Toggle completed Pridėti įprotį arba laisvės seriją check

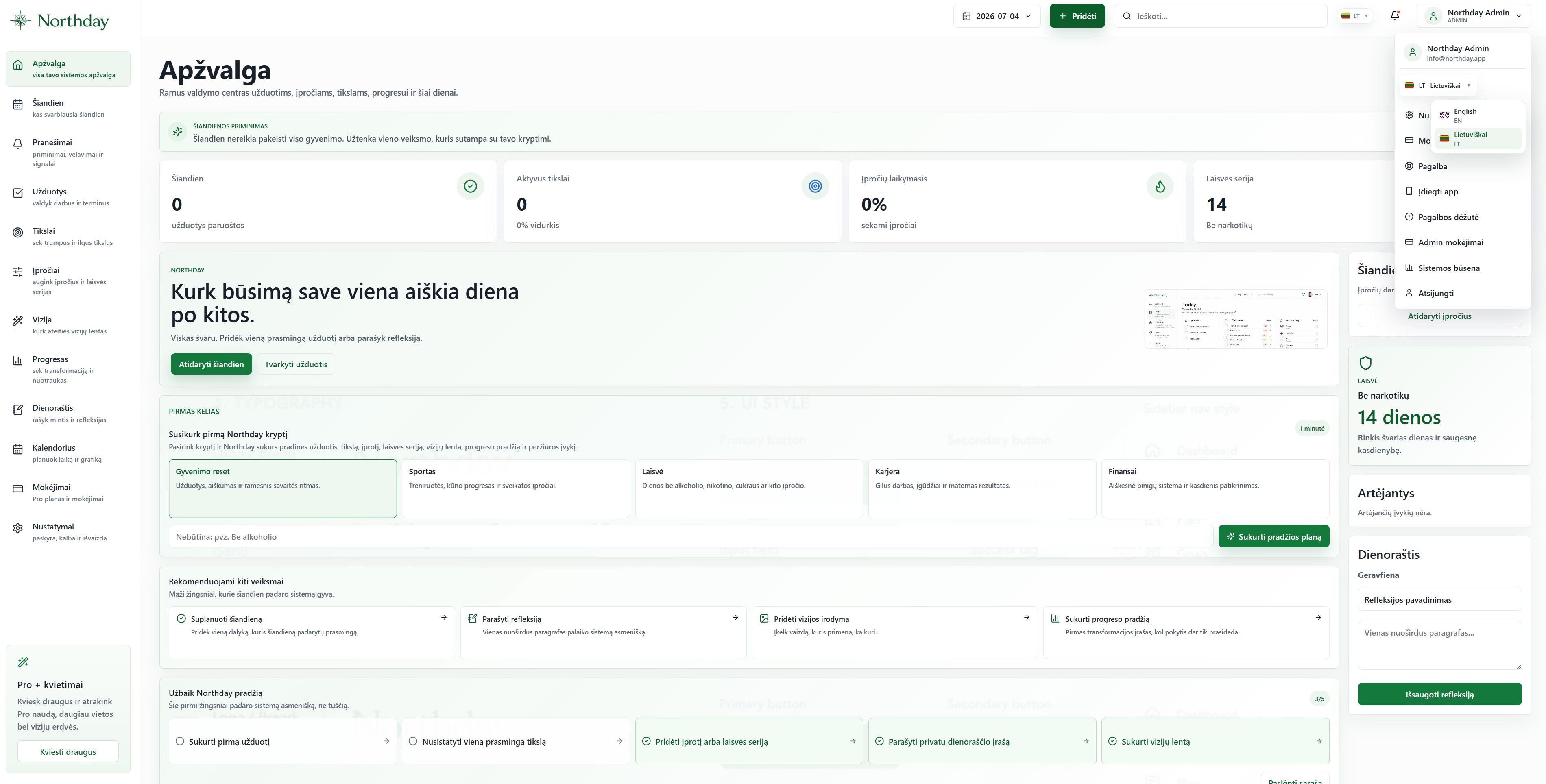tap(646, 741)
